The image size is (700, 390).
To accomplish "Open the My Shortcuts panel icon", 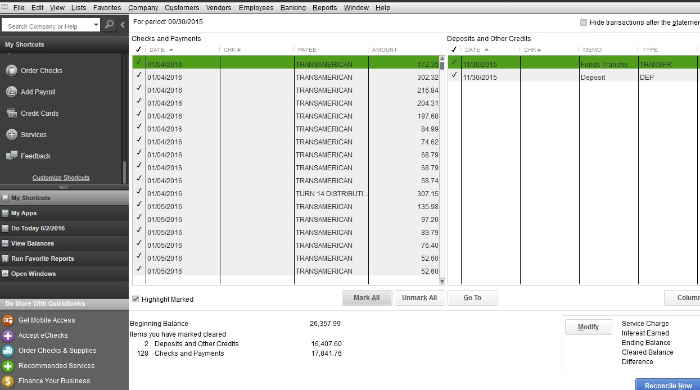I will tap(5, 198).
